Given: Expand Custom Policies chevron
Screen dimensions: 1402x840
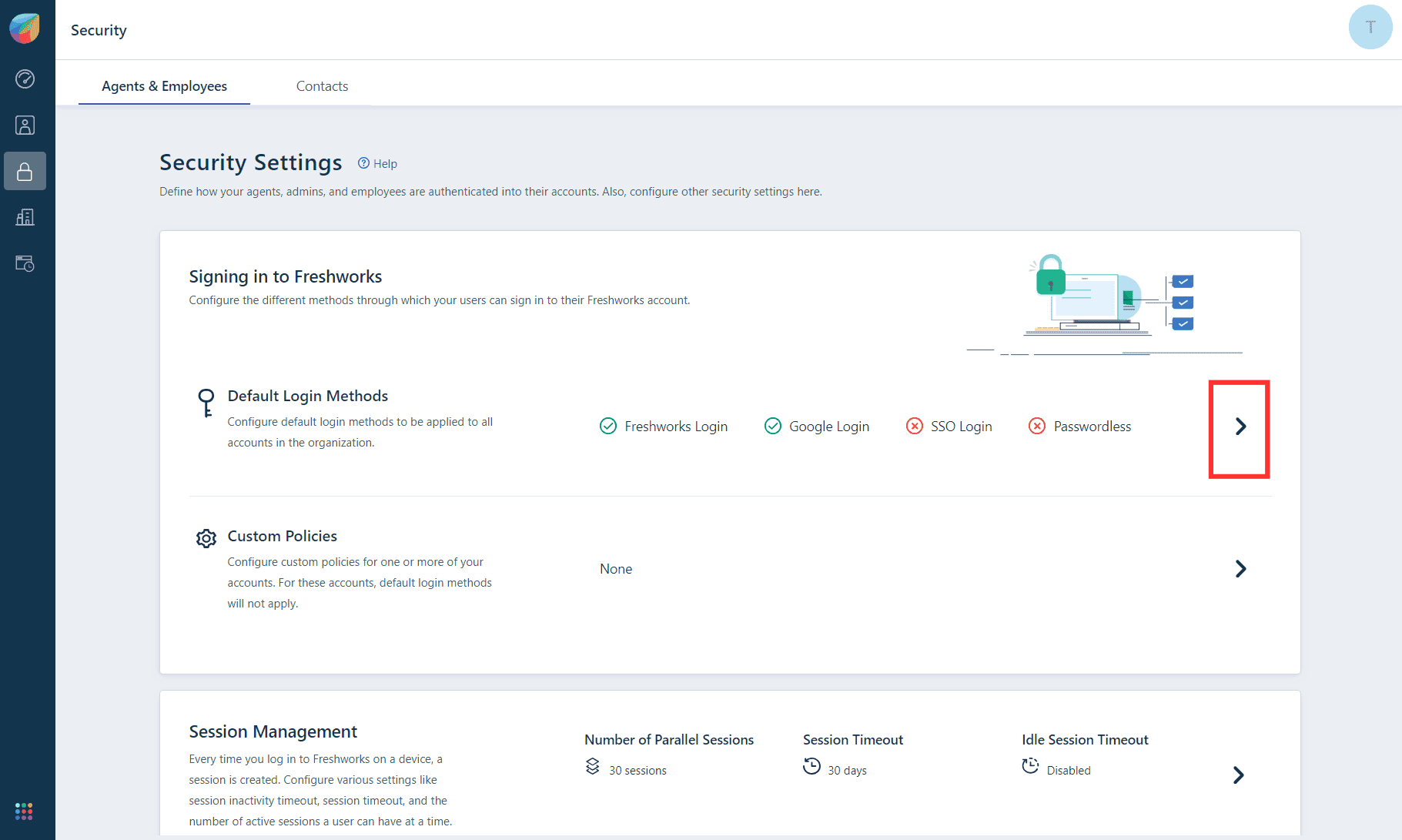Looking at the screenshot, I should tap(1240, 569).
